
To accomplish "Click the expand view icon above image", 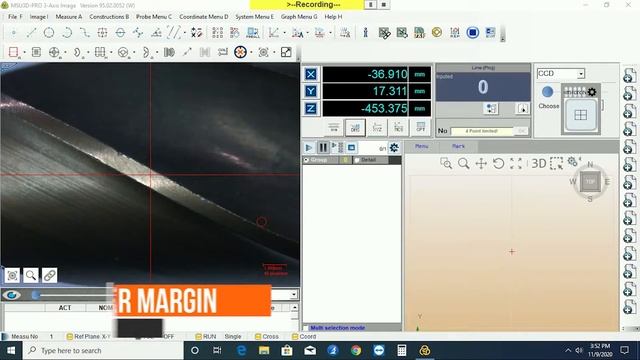I will [286, 52].
